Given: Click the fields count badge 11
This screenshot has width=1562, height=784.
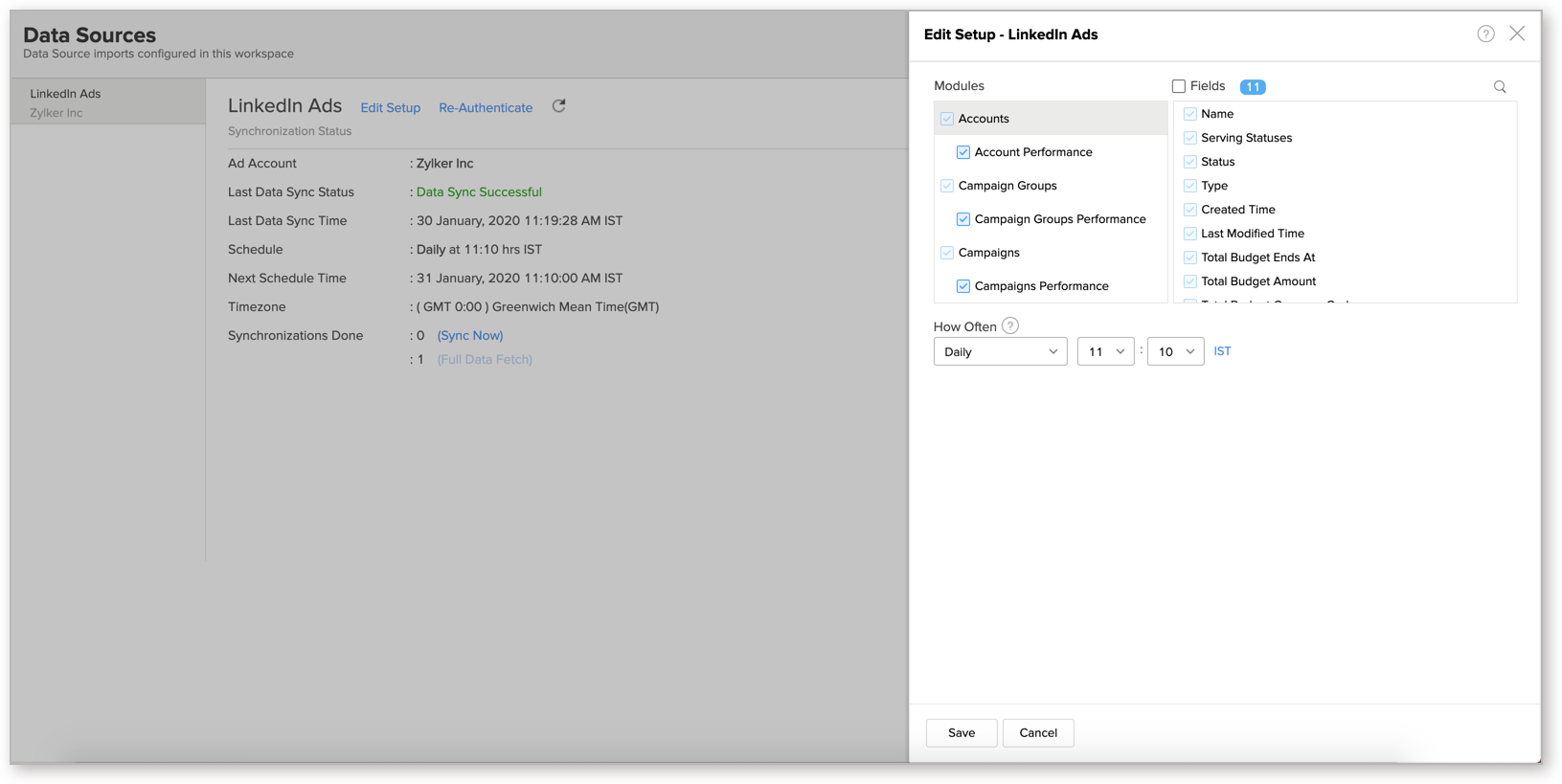Looking at the screenshot, I should point(1253,87).
